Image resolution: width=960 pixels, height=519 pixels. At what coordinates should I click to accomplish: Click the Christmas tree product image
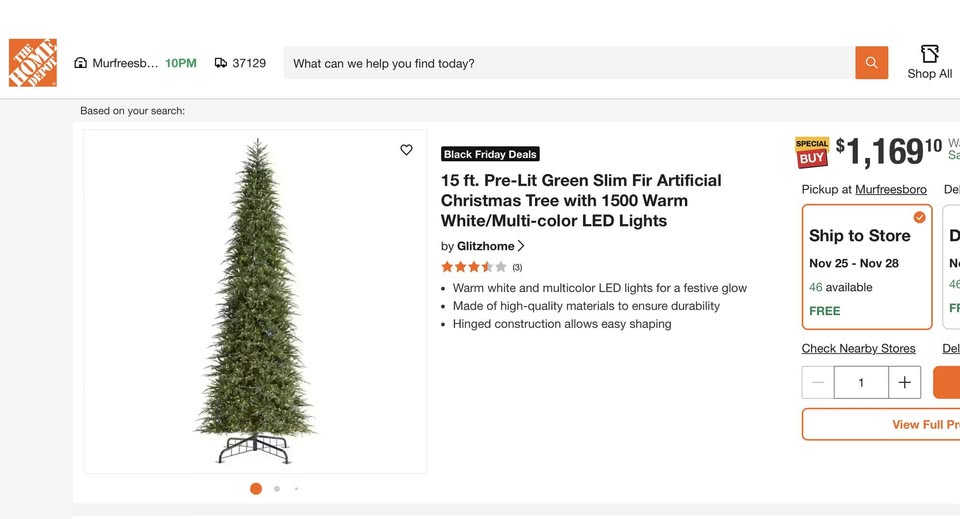(255, 300)
